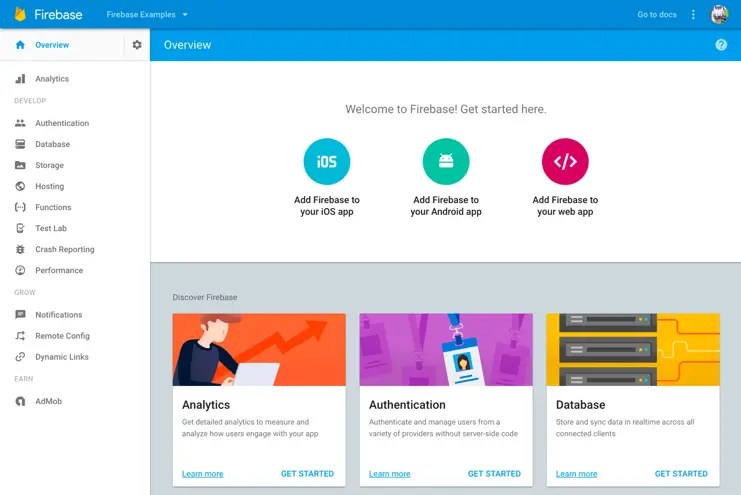Select Overview in the sidebar
This screenshot has height=495, width=741.
pyautogui.click(x=52, y=45)
